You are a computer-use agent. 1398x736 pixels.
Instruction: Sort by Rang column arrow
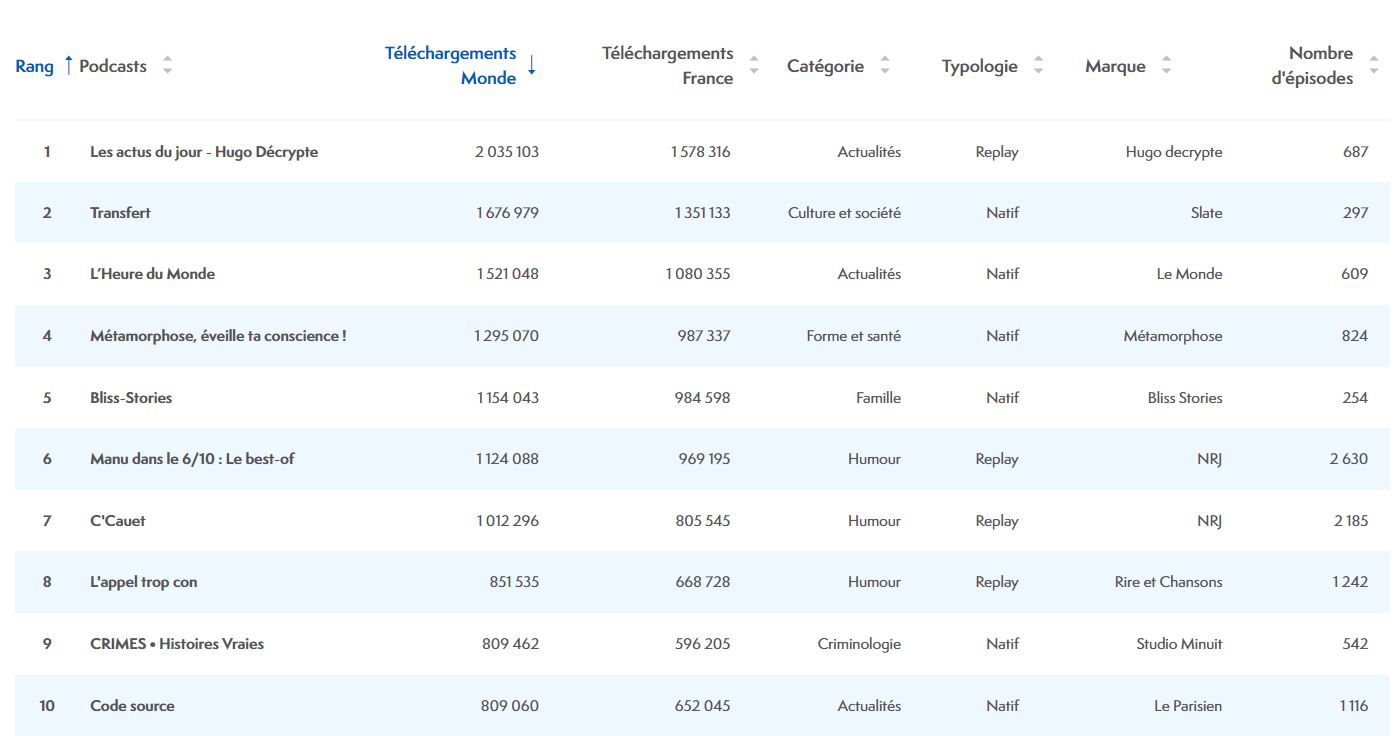pos(68,66)
